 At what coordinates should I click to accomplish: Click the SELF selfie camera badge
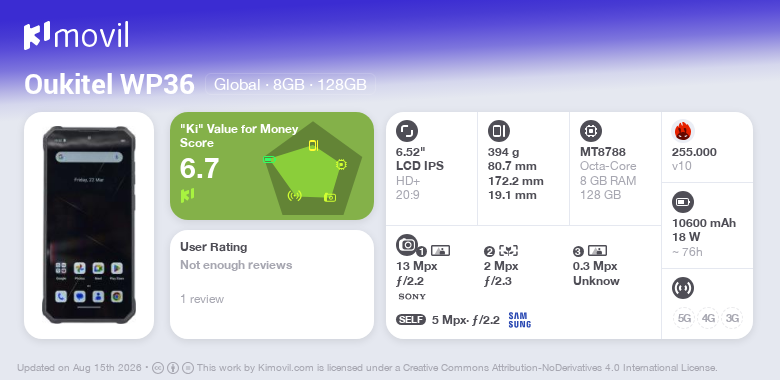point(411,319)
